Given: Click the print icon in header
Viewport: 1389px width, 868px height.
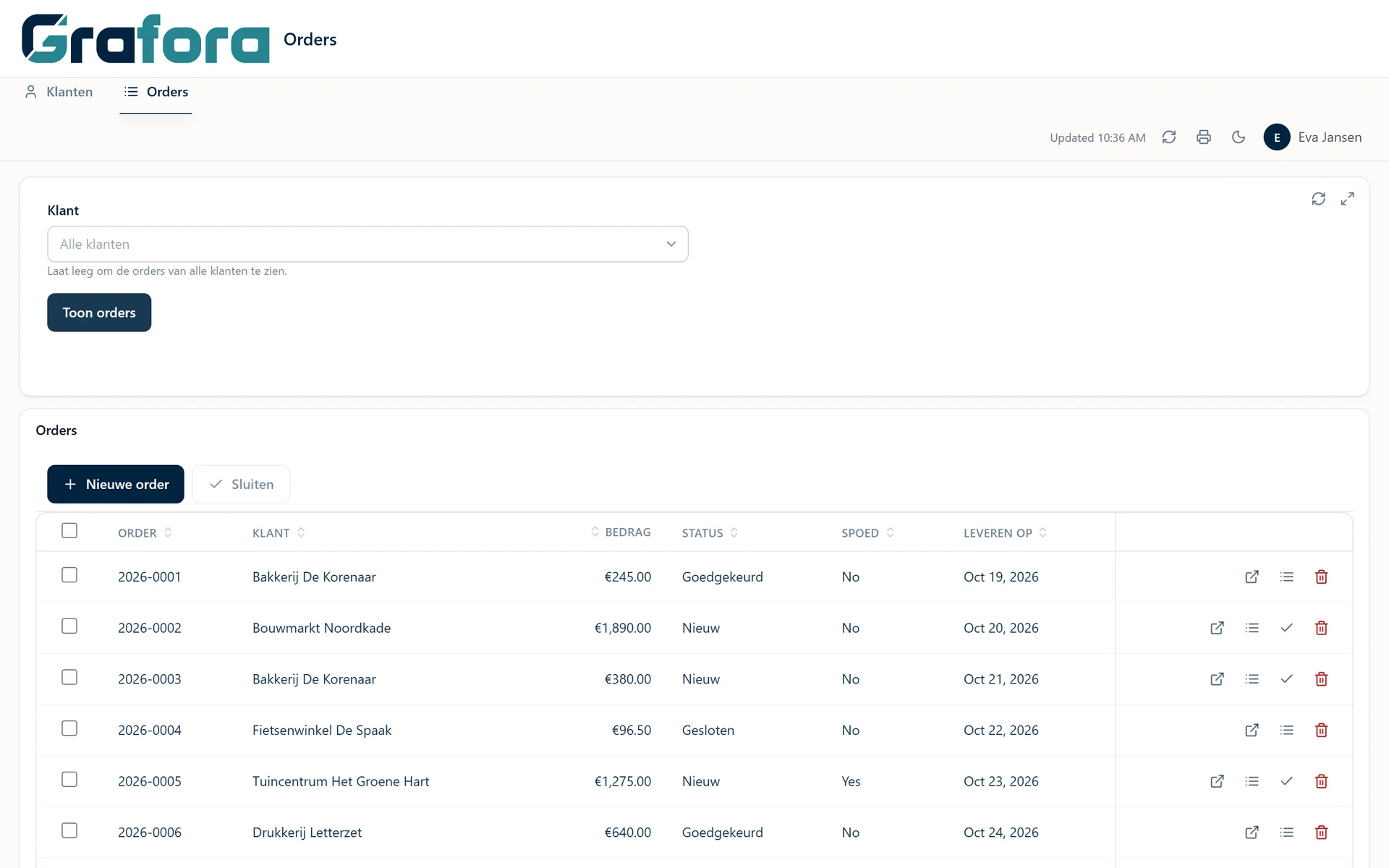Looking at the screenshot, I should click(1204, 137).
